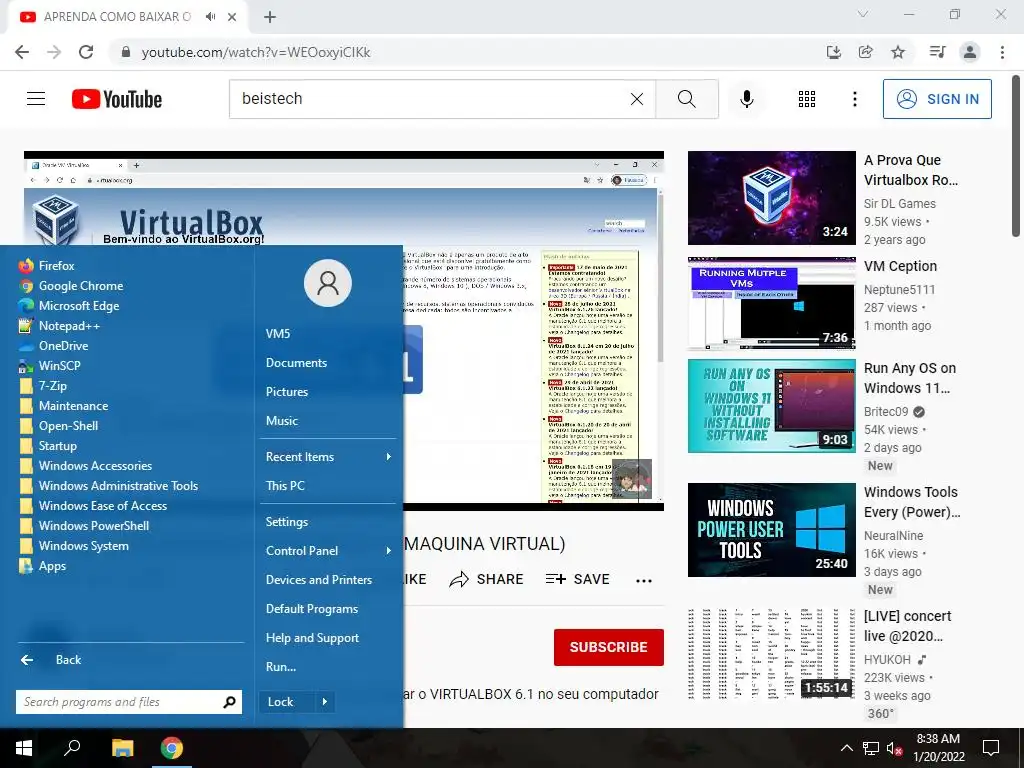Open This PC from start menu
The image size is (1024, 768).
285,485
